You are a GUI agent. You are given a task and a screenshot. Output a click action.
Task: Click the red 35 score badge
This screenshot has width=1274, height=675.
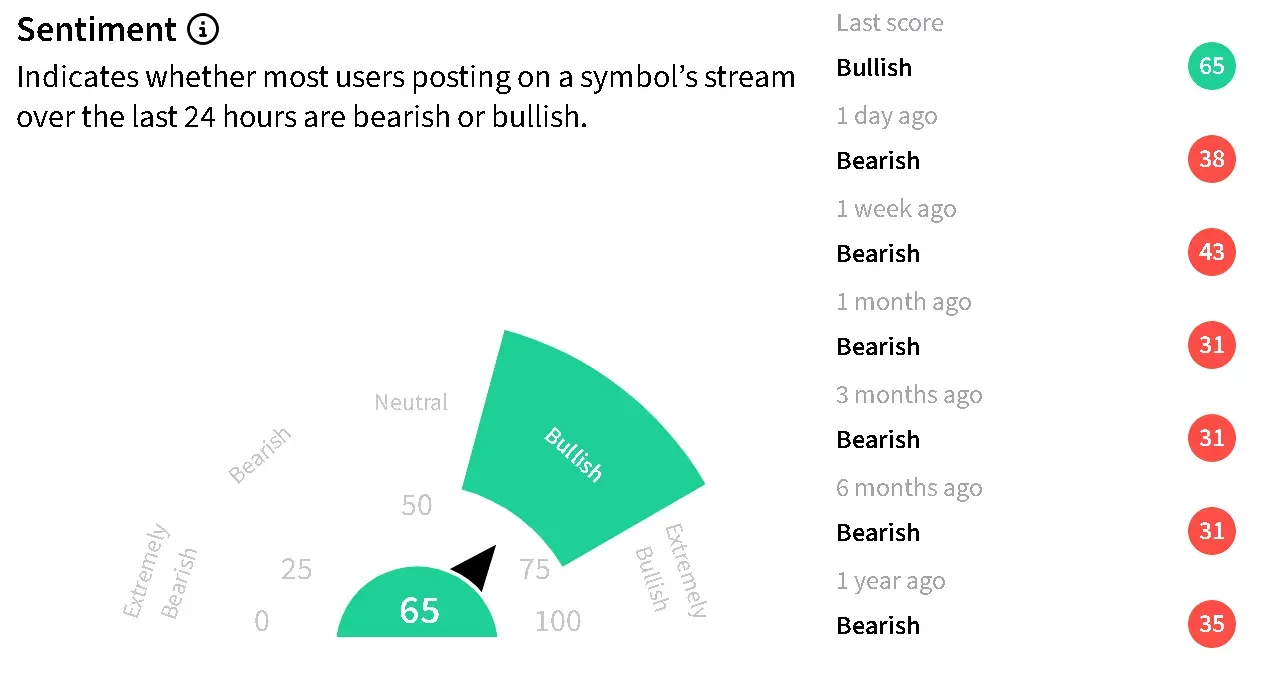click(x=1211, y=624)
